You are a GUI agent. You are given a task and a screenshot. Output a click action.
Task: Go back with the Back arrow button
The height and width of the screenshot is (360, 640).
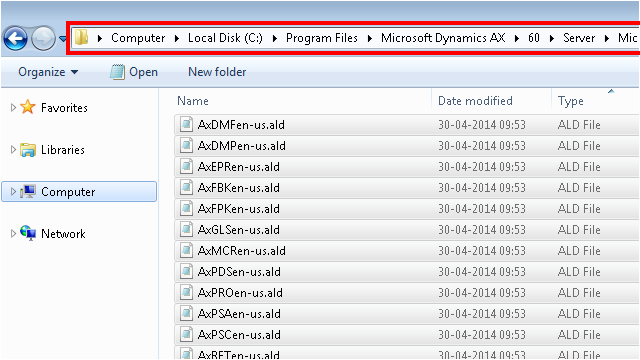pos(16,39)
